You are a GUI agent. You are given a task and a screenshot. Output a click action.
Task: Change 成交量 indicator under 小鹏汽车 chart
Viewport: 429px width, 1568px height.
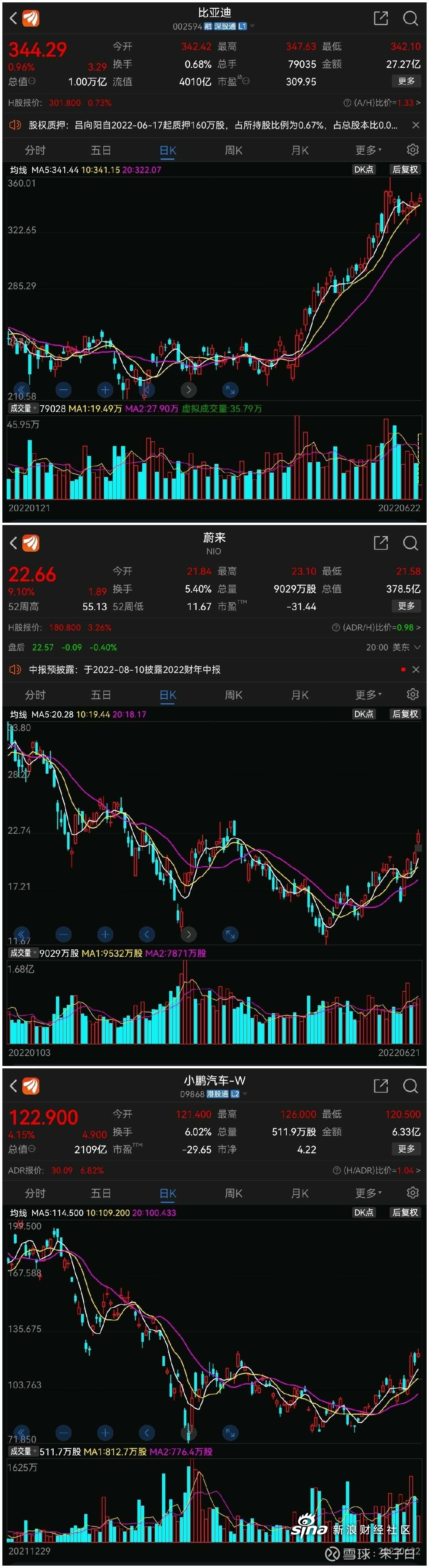(23, 1452)
